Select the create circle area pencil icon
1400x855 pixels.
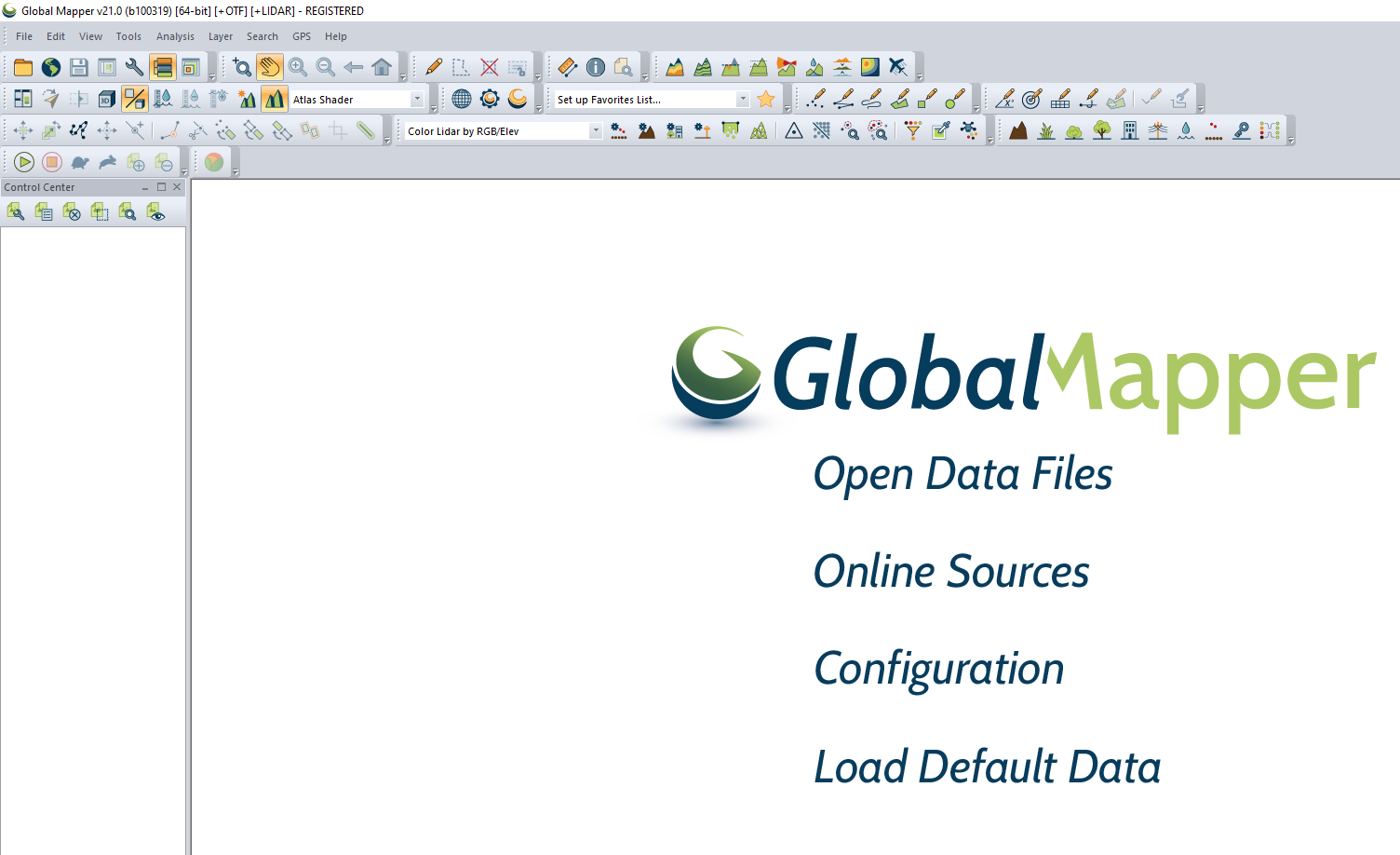pos(956,99)
